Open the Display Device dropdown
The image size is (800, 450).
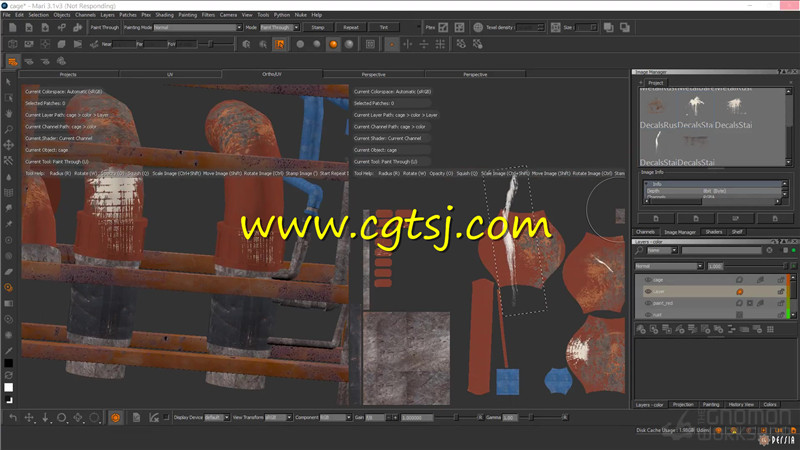coord(217,417)
